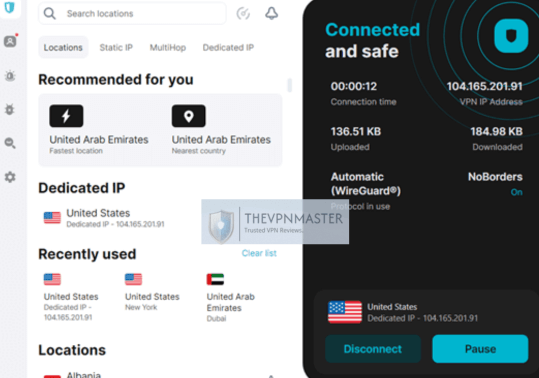Open the notifications bell icon
Screen dimensions: 539x378
(x=271, y=13)
